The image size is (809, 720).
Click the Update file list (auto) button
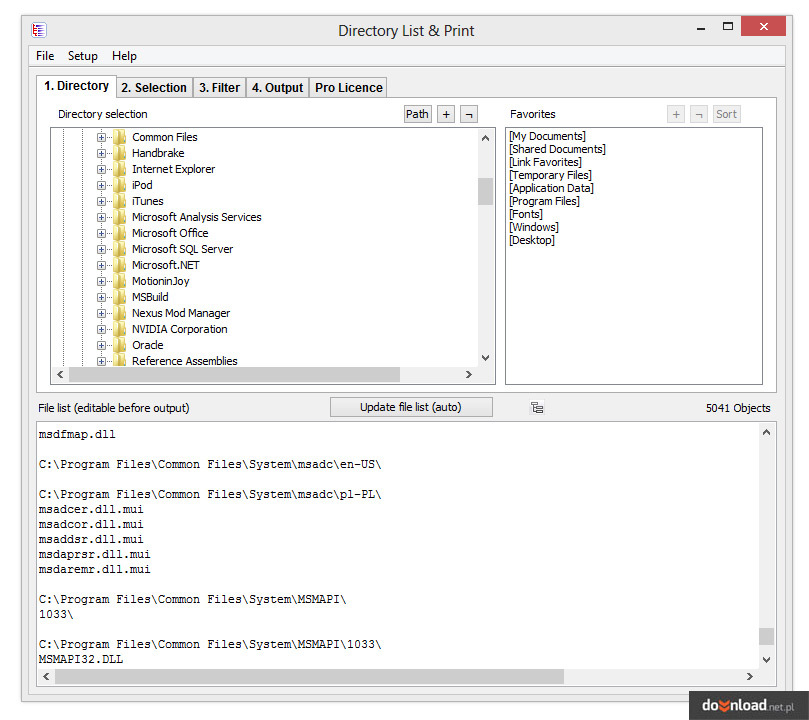click(411, 407)
